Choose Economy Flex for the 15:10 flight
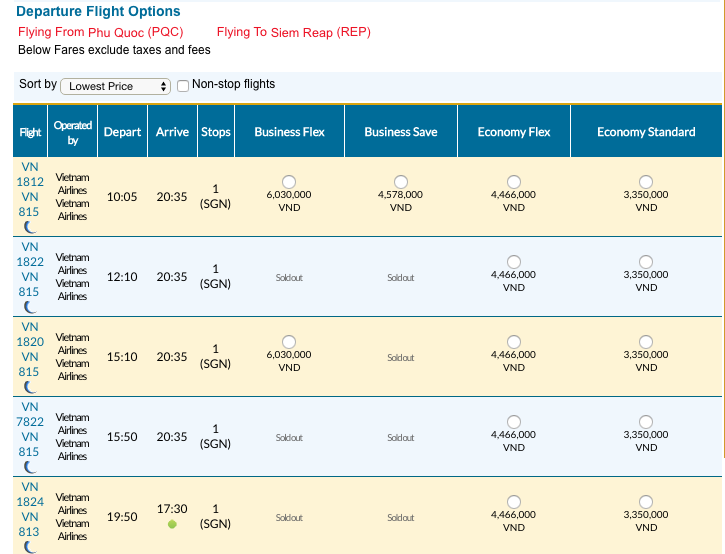This screenshot has height=554, width=725. pyautogui.click(x=514, y=342)
